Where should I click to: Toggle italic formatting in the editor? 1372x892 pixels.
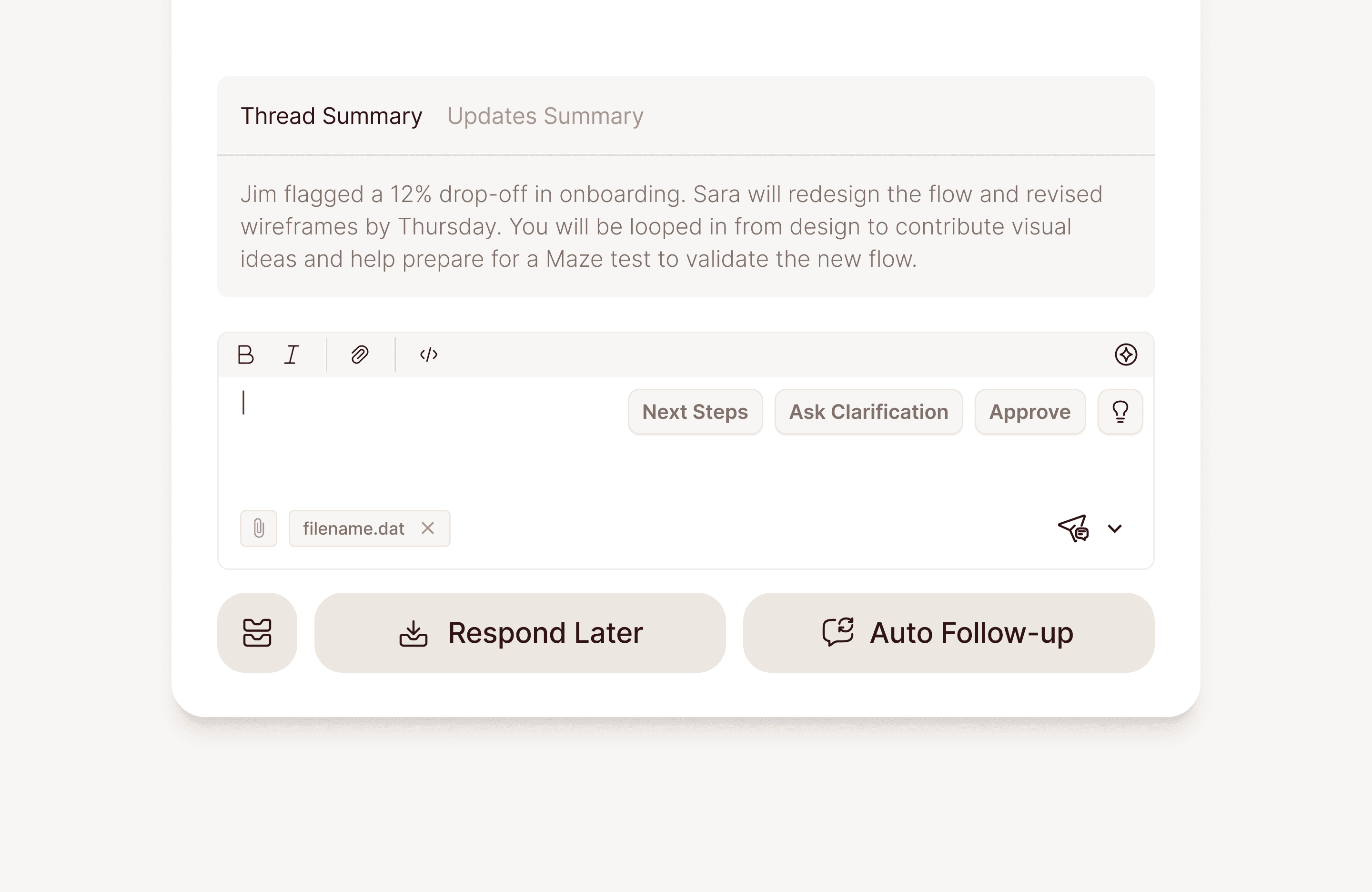(291, 354)
